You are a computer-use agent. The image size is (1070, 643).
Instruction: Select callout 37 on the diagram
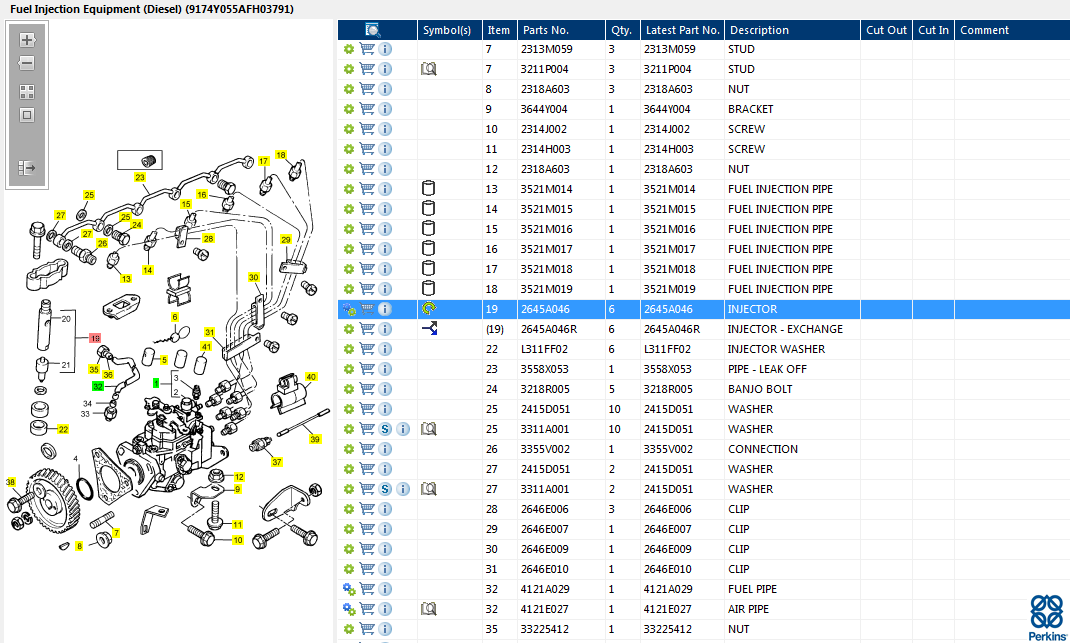tap(277, 462)
